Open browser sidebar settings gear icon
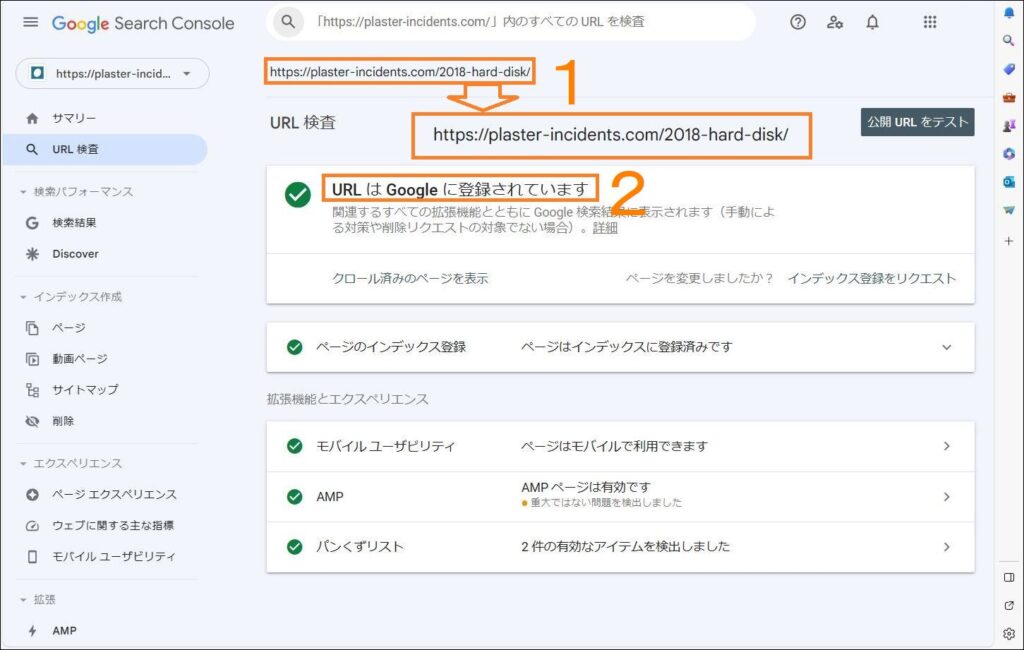Image resolution: width=1024 pixels, height=650 pixels. point(1009,634)
